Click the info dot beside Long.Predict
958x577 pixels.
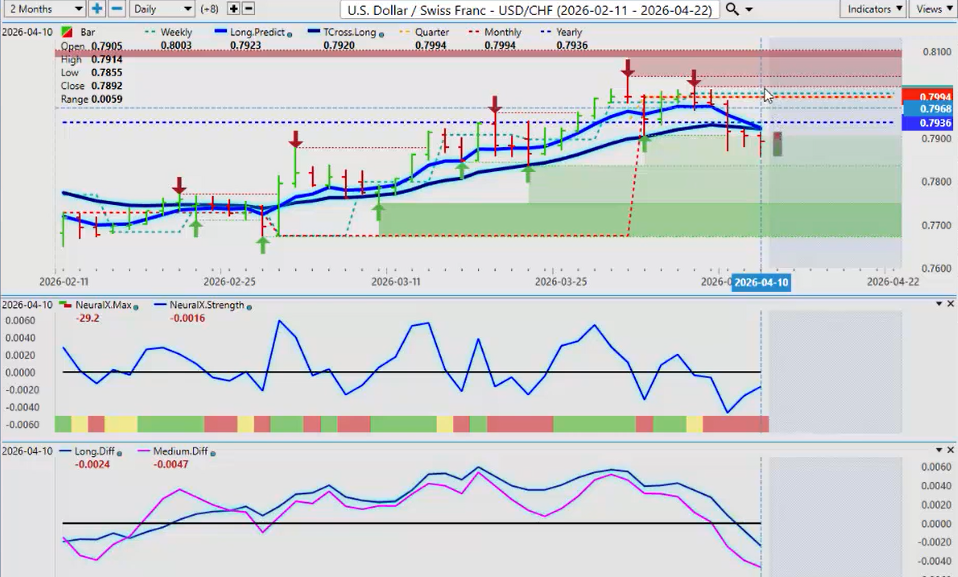pos(290,33)
